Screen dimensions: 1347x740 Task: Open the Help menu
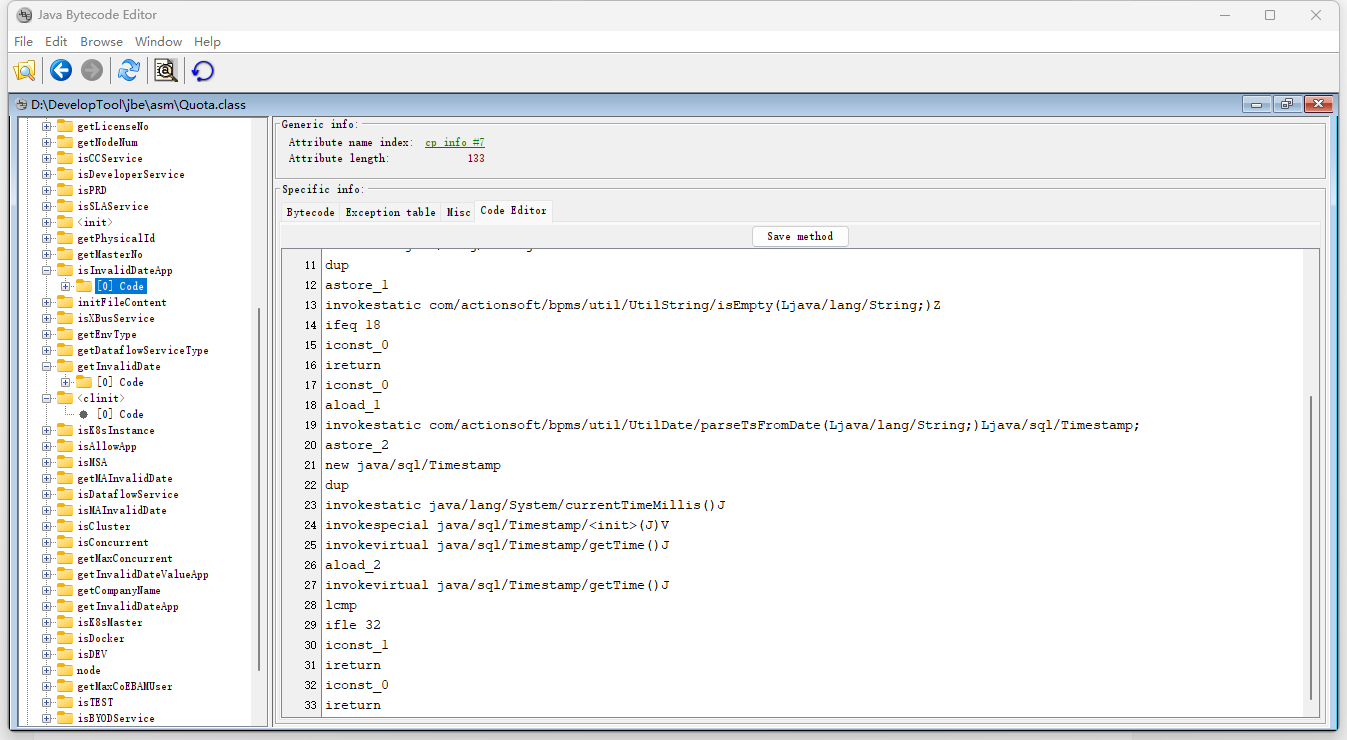[x=207, y=42]
